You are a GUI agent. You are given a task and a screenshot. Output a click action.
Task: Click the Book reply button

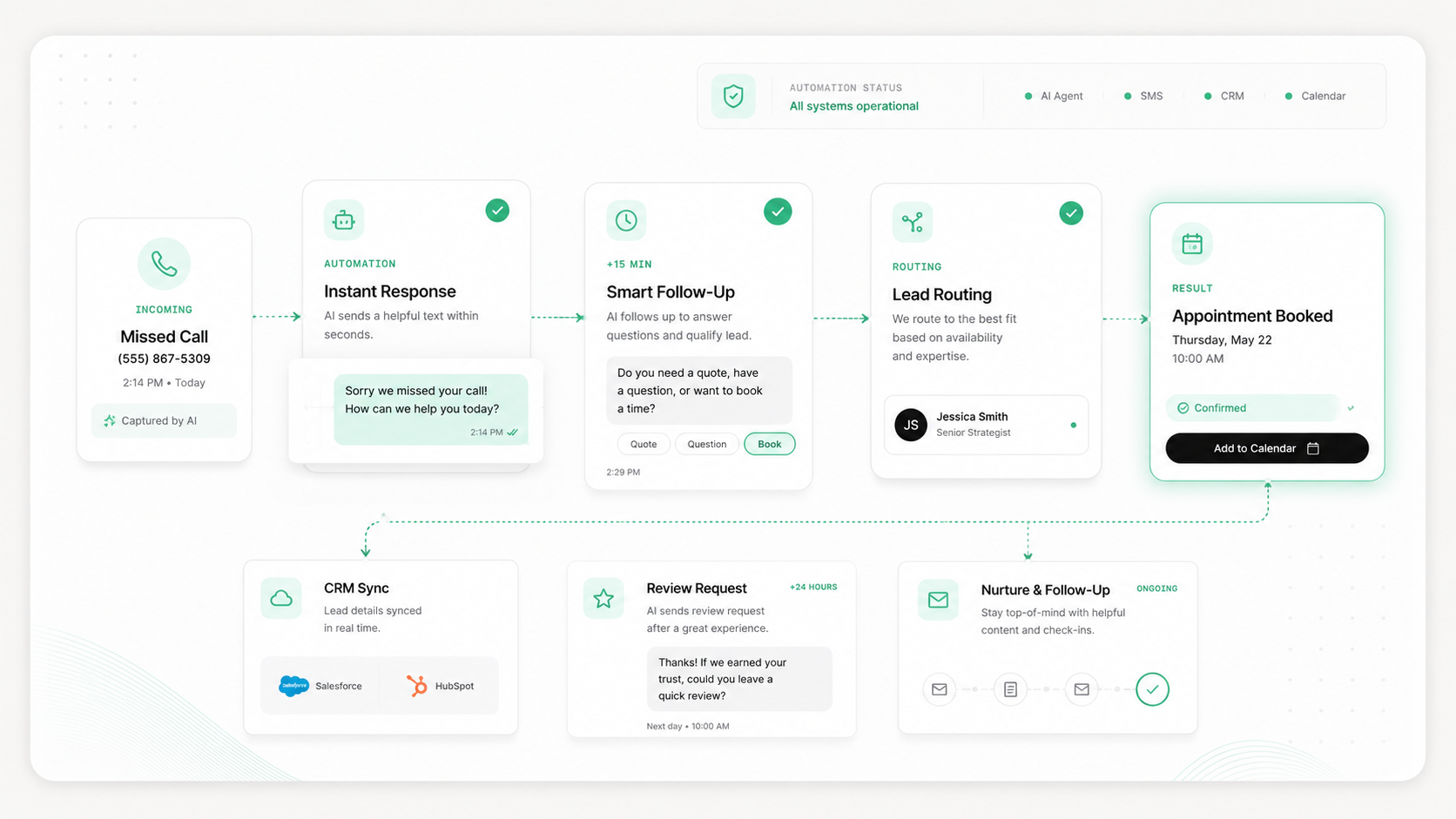tap(769, 444)
